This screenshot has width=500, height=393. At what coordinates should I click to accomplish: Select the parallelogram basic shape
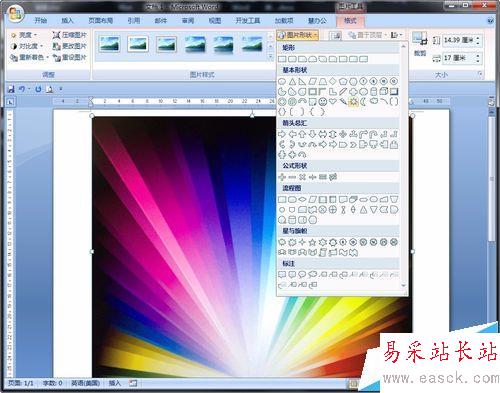(312, 81)
